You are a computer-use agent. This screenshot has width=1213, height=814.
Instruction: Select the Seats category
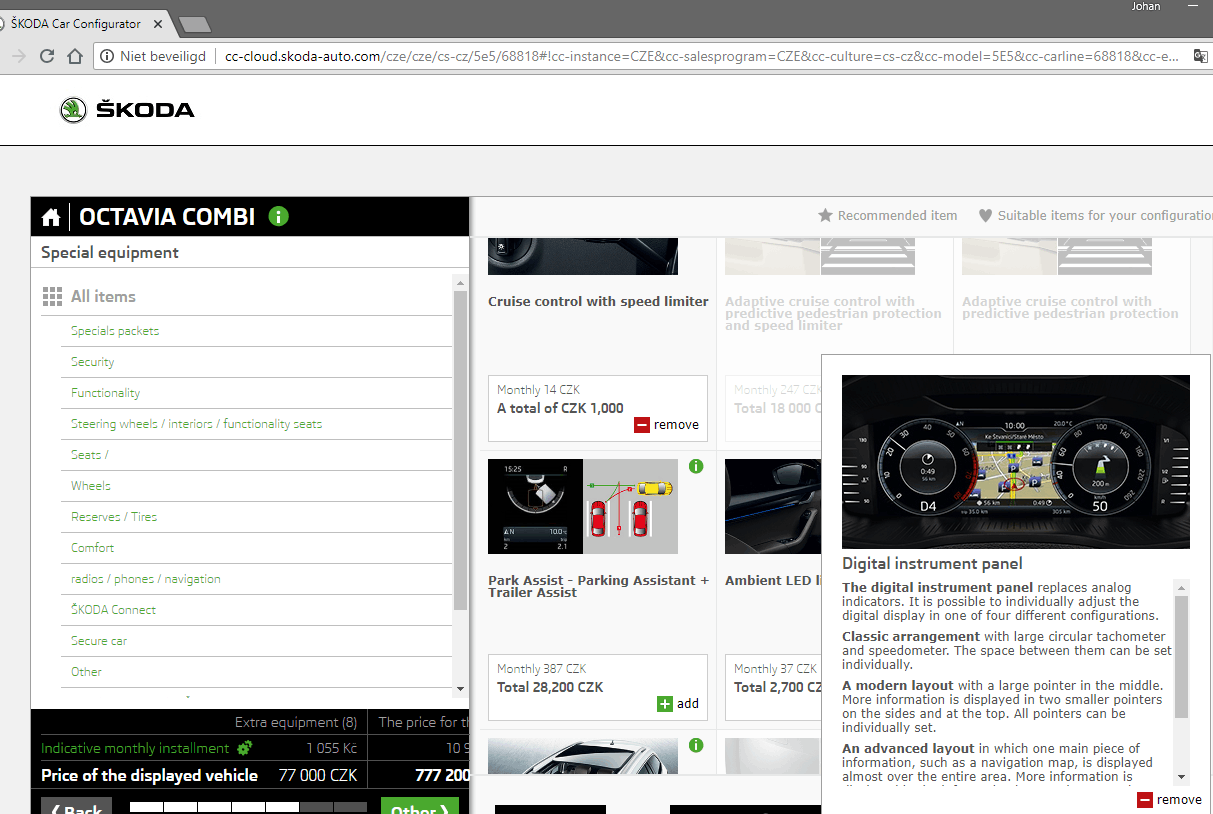(x=90, y=455)
